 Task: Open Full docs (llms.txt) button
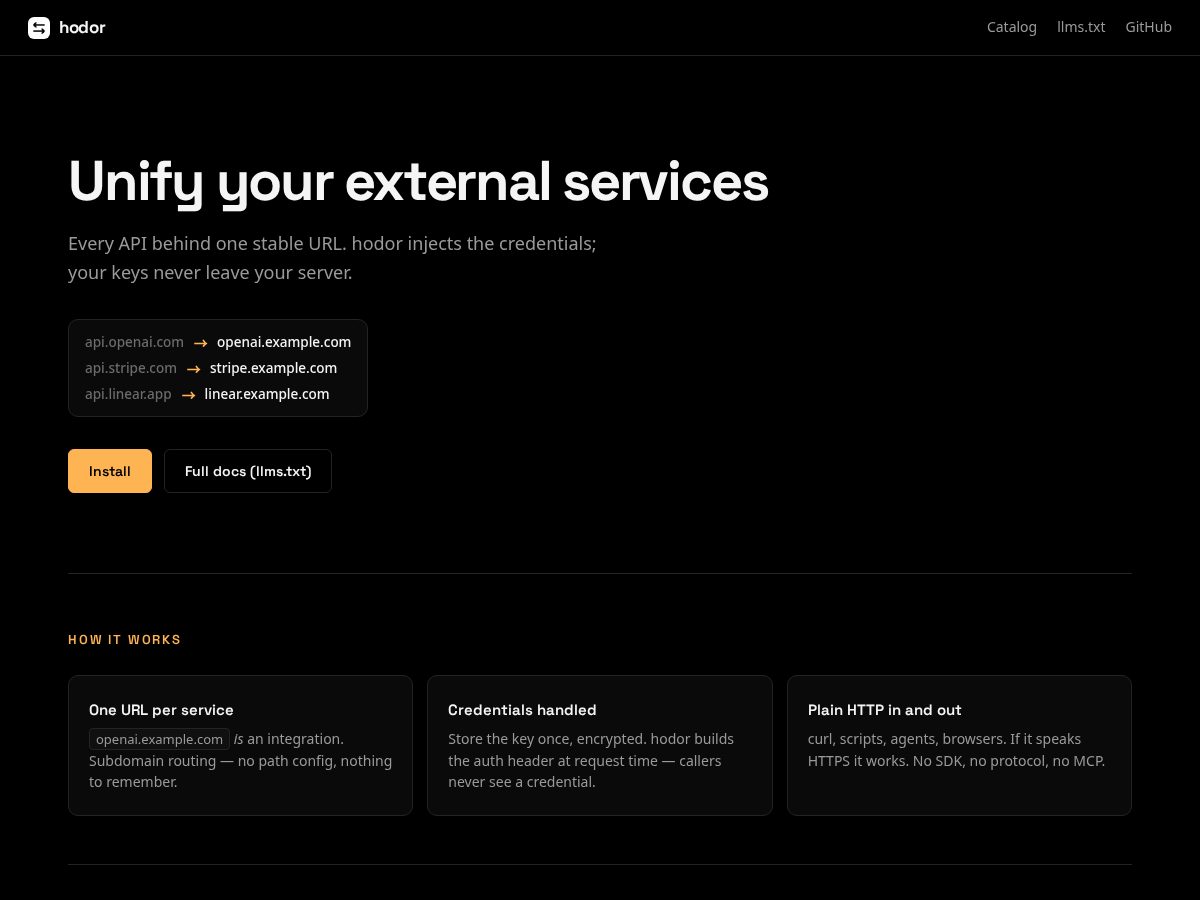click(x=248, y=471)
